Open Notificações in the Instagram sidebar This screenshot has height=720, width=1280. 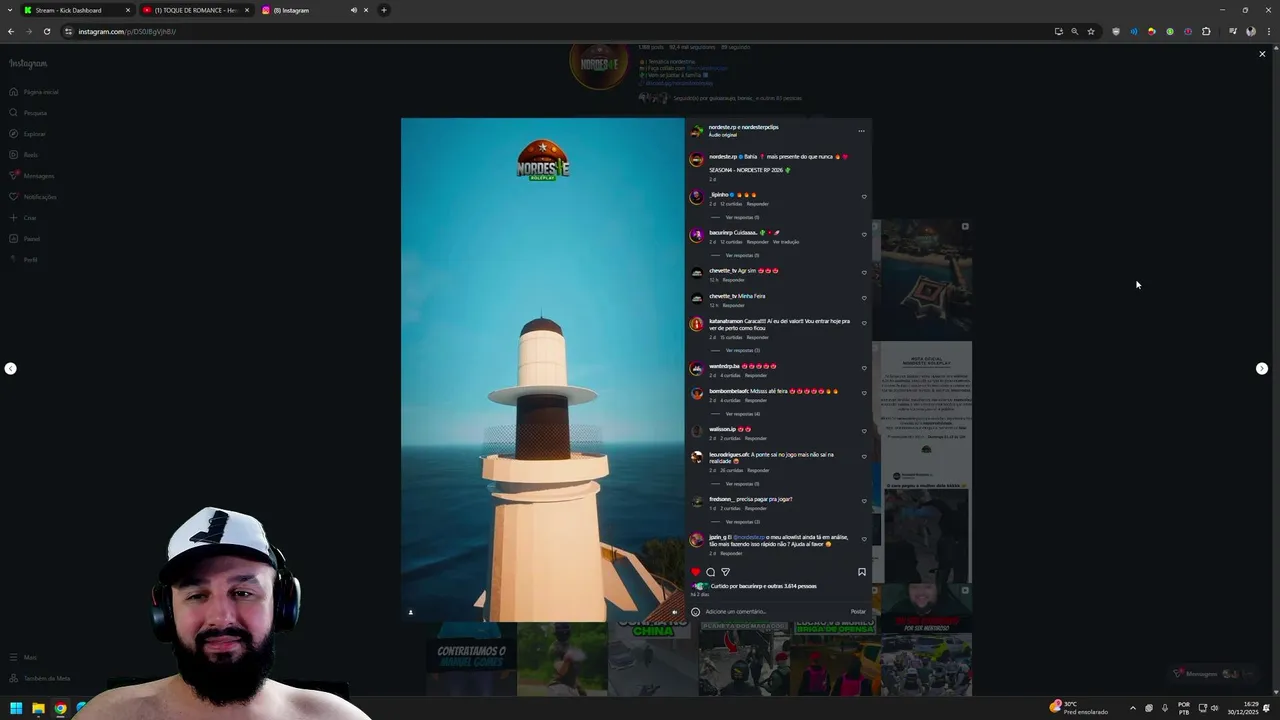pos(33,197)
